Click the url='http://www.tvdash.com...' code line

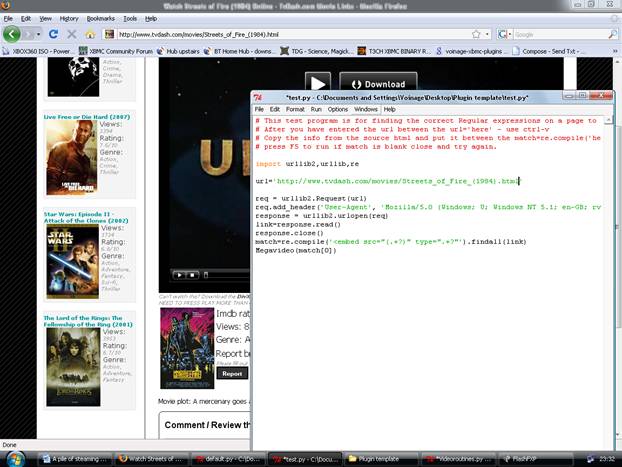(388, 181)
